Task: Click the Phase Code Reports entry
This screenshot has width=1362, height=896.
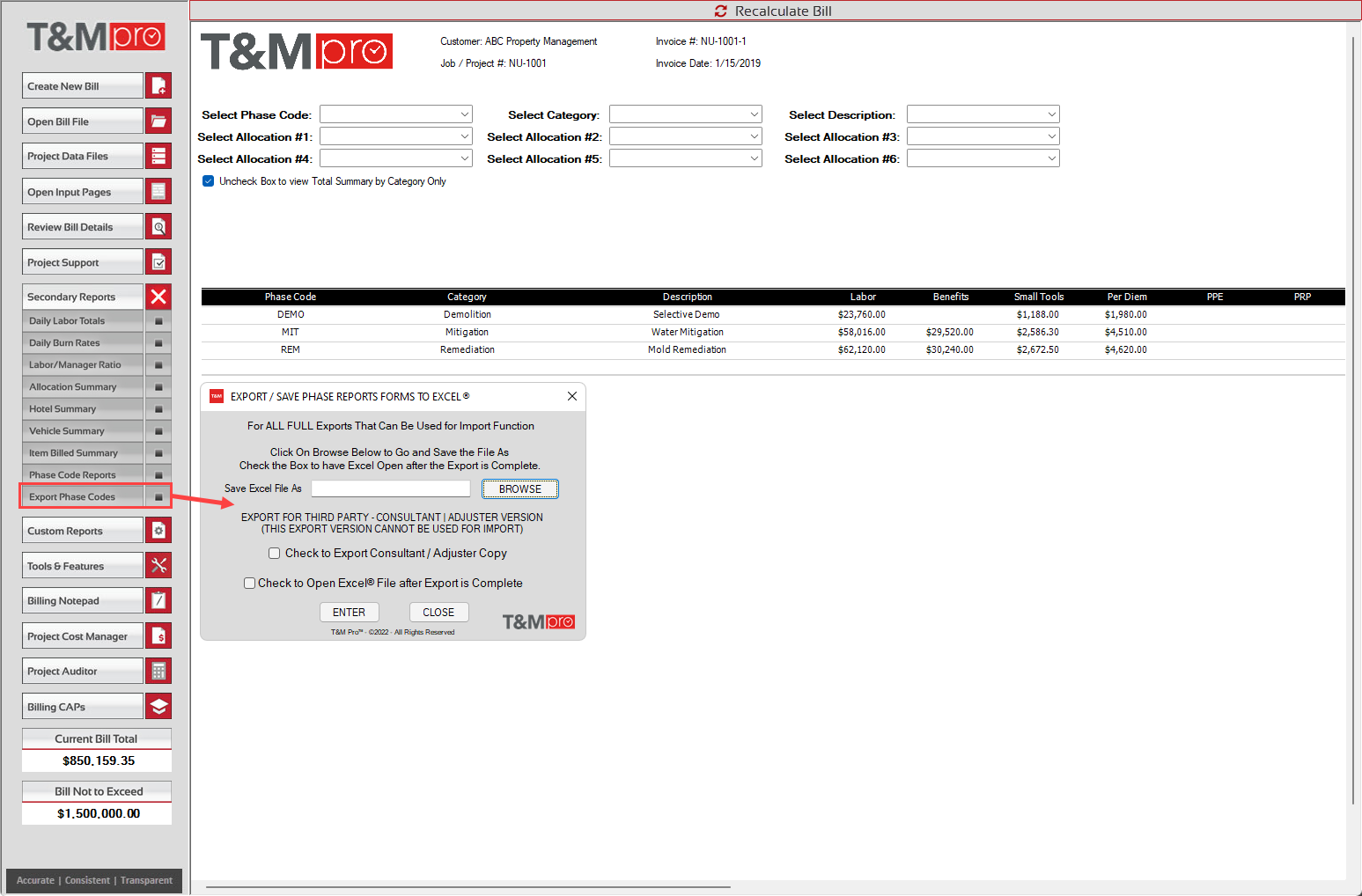Action: click(83, 475)
